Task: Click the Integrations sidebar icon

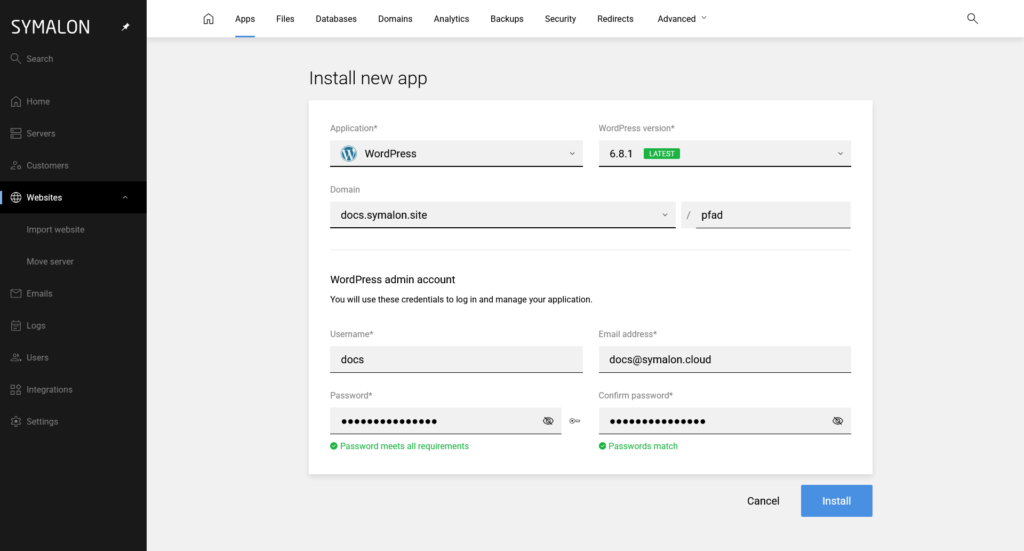Action: pos(16,389)
